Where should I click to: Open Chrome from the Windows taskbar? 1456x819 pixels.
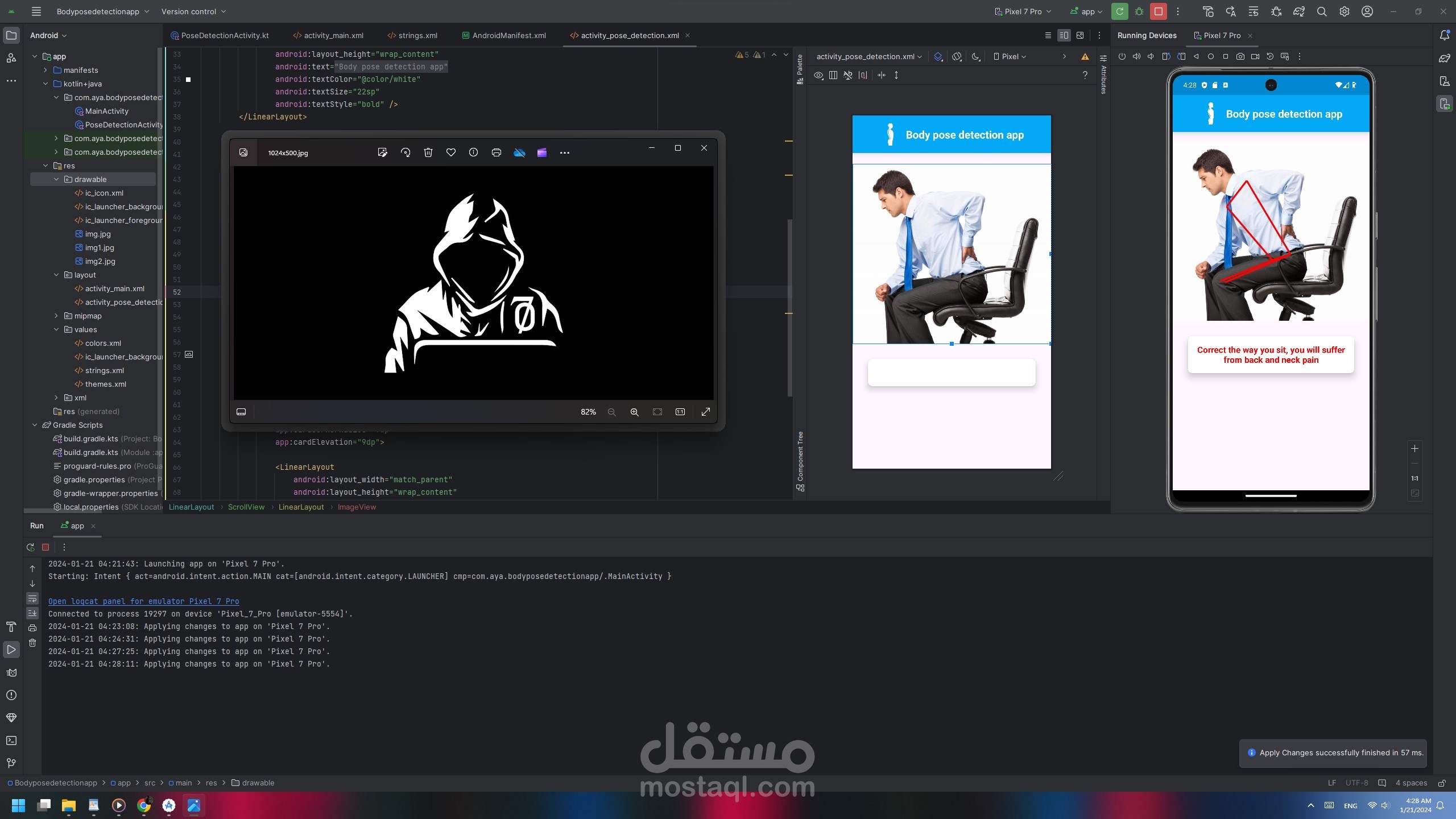click(144, 805)
